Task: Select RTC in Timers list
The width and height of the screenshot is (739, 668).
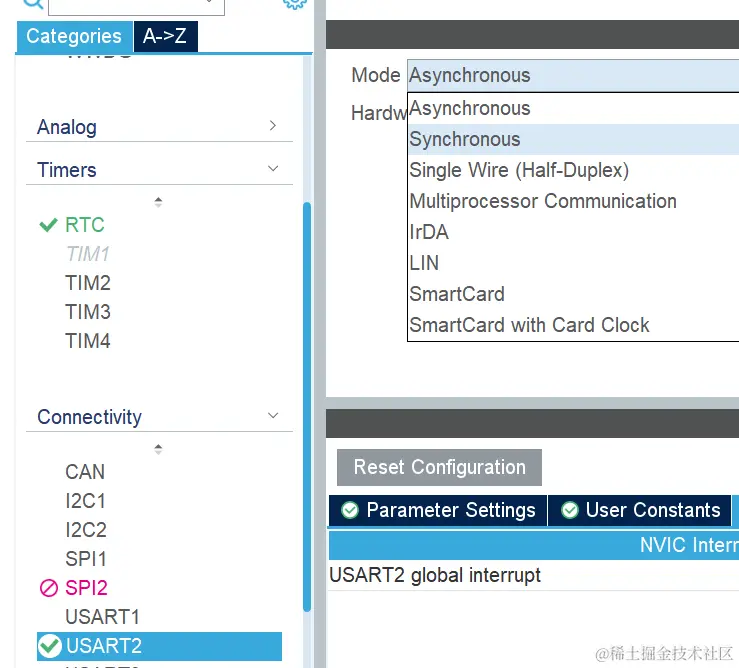Action: pyautogui.click(x=85, y=225)
